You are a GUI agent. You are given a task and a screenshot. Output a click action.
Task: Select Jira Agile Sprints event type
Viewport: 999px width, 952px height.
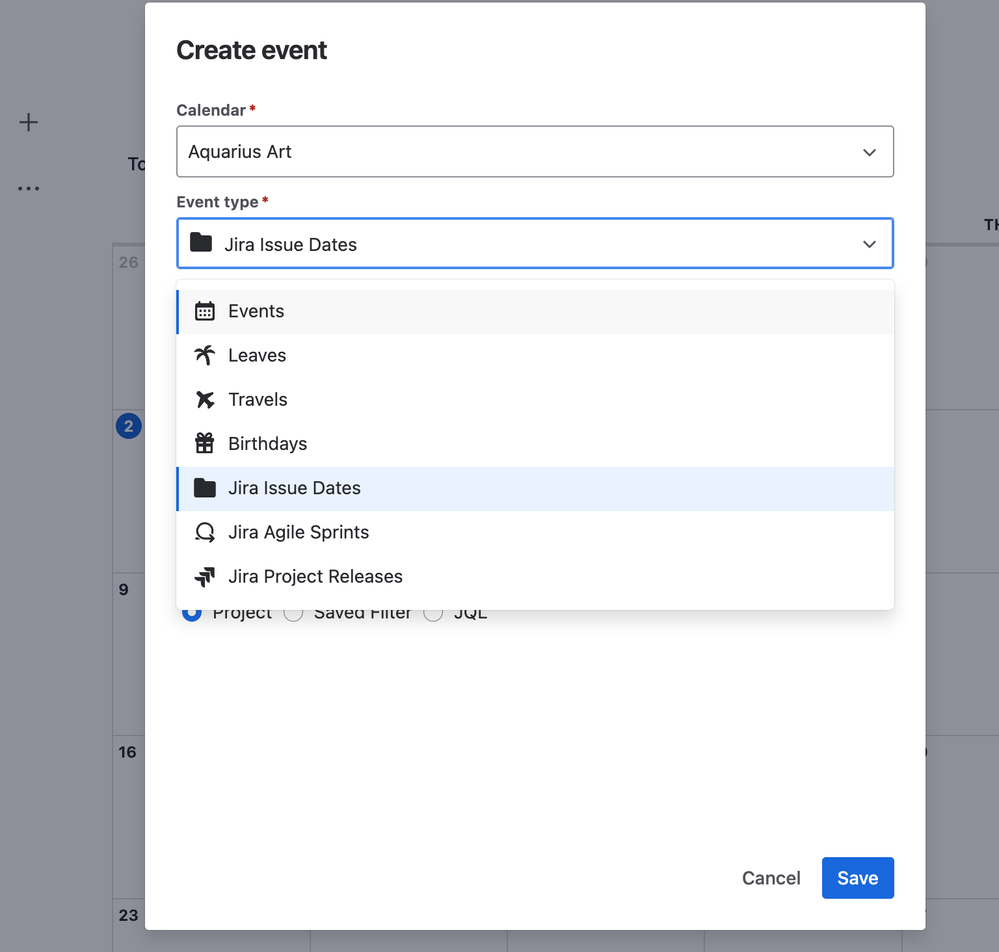[535, 533]
